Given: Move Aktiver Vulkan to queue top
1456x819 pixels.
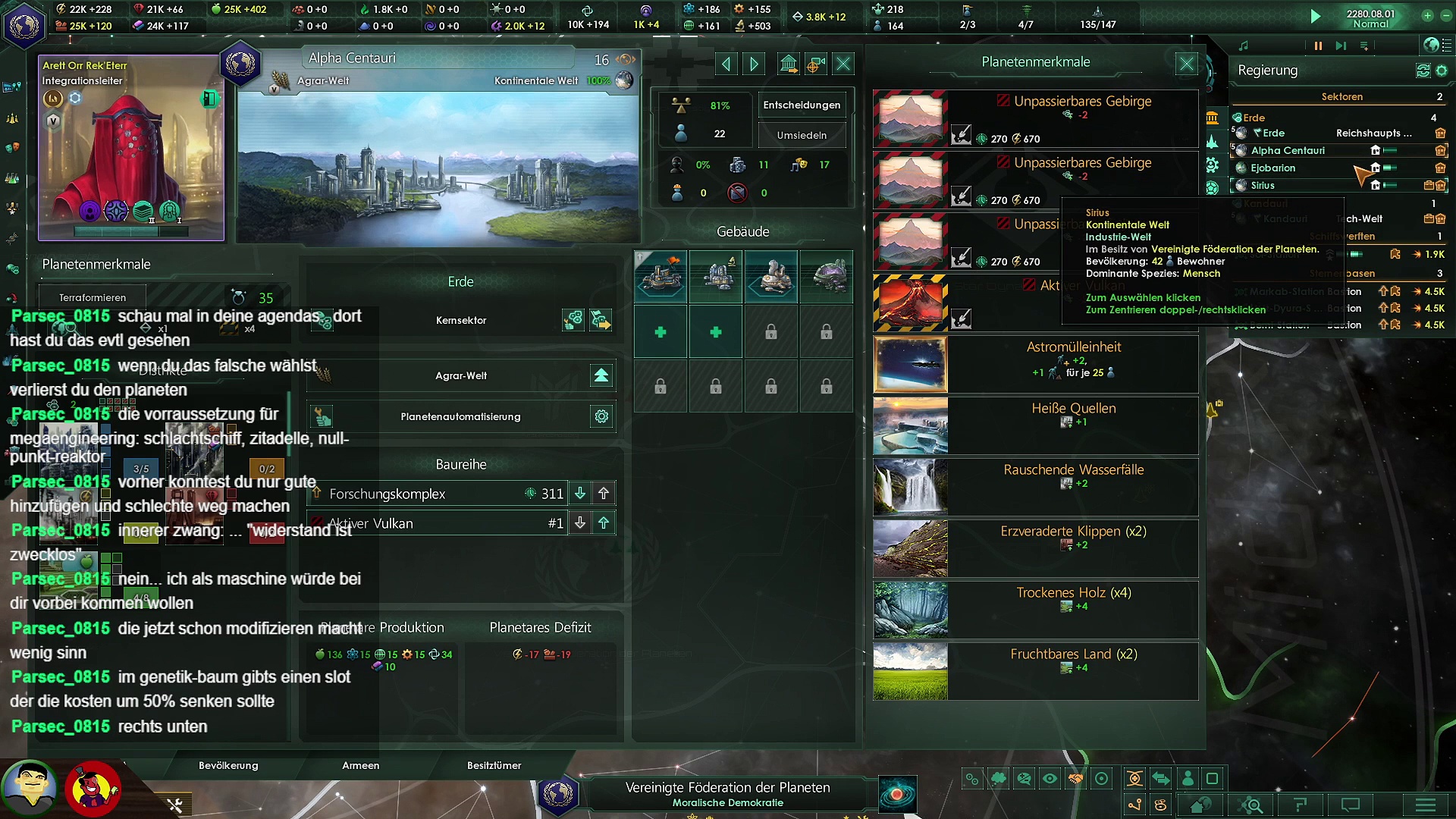Looking at the screenshot, I should point(604,523).
